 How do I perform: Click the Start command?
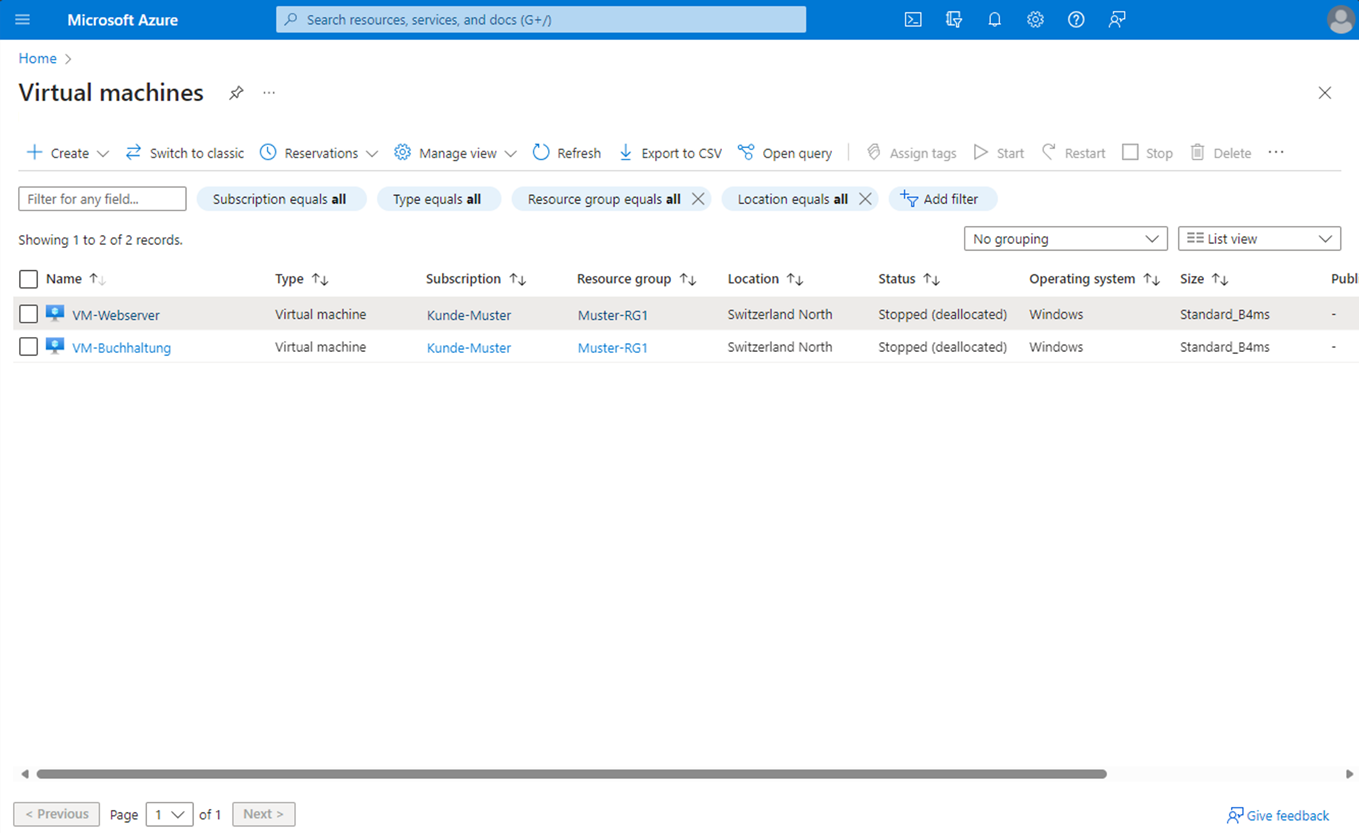(x=999, y=153)
